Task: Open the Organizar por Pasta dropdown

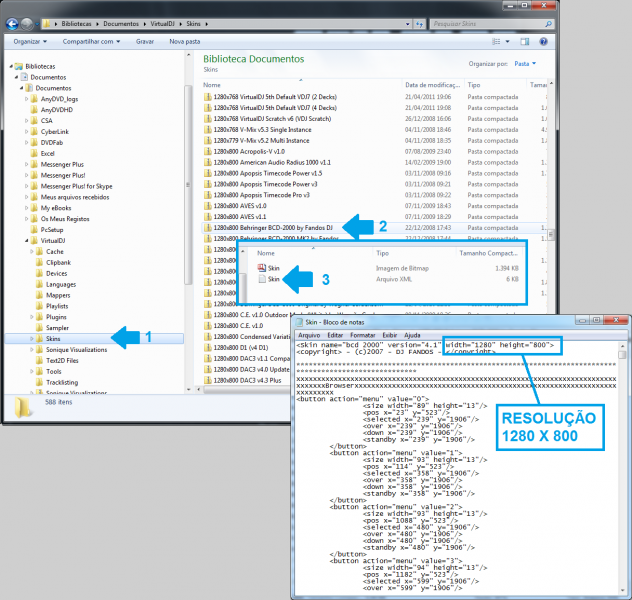Action: click(x=525, y=64)
